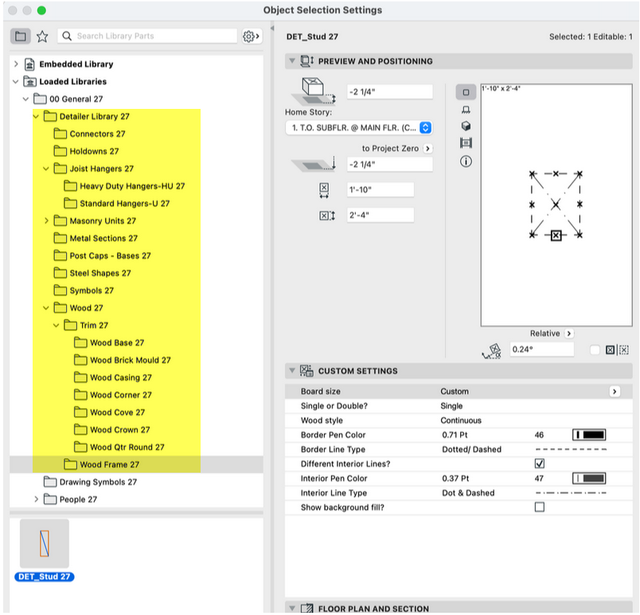Select the front view preview icon

click(x=466, y=109)
